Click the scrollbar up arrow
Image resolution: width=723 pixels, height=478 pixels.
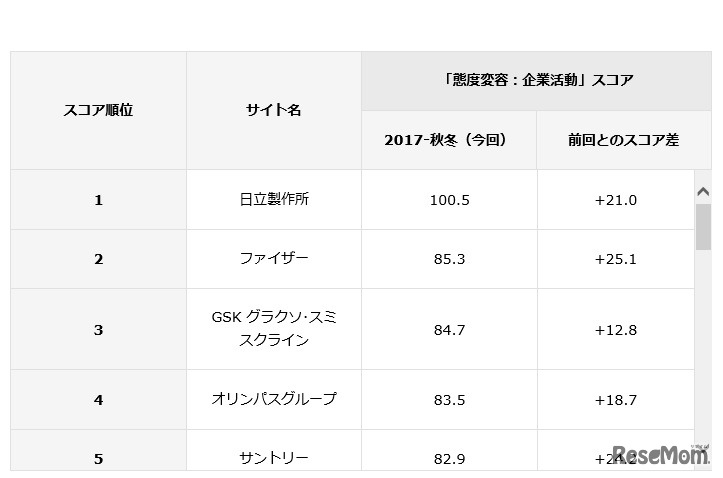coord(703,192)
